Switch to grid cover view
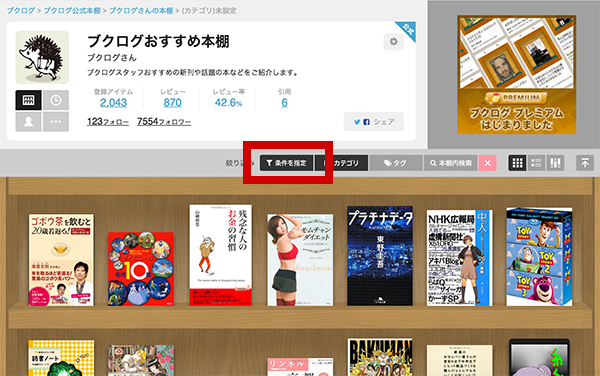Viewport: 600px width, 376px height. (517, 163)
